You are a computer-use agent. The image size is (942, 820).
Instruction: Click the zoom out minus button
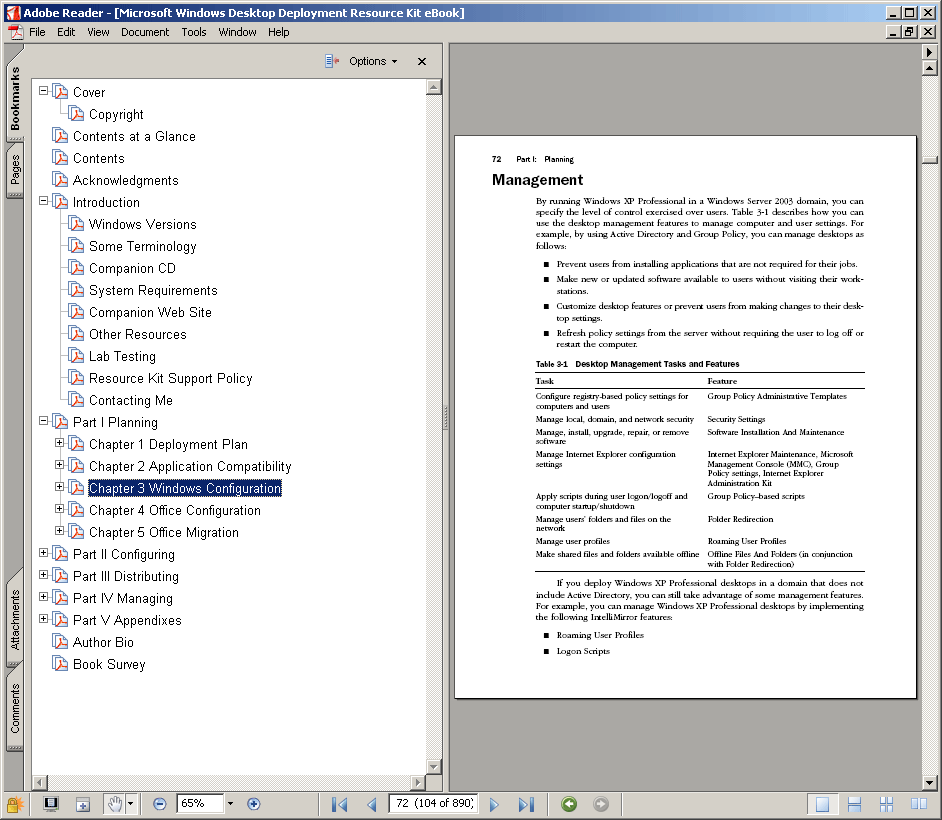click(159, 804)
